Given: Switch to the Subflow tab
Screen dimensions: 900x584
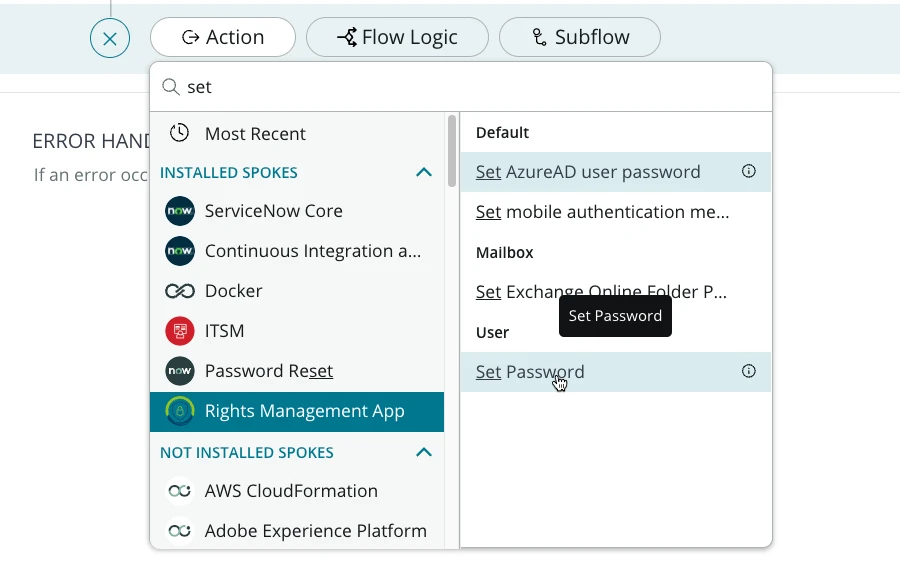Looking at the screenshot, I should pos(579,37).
